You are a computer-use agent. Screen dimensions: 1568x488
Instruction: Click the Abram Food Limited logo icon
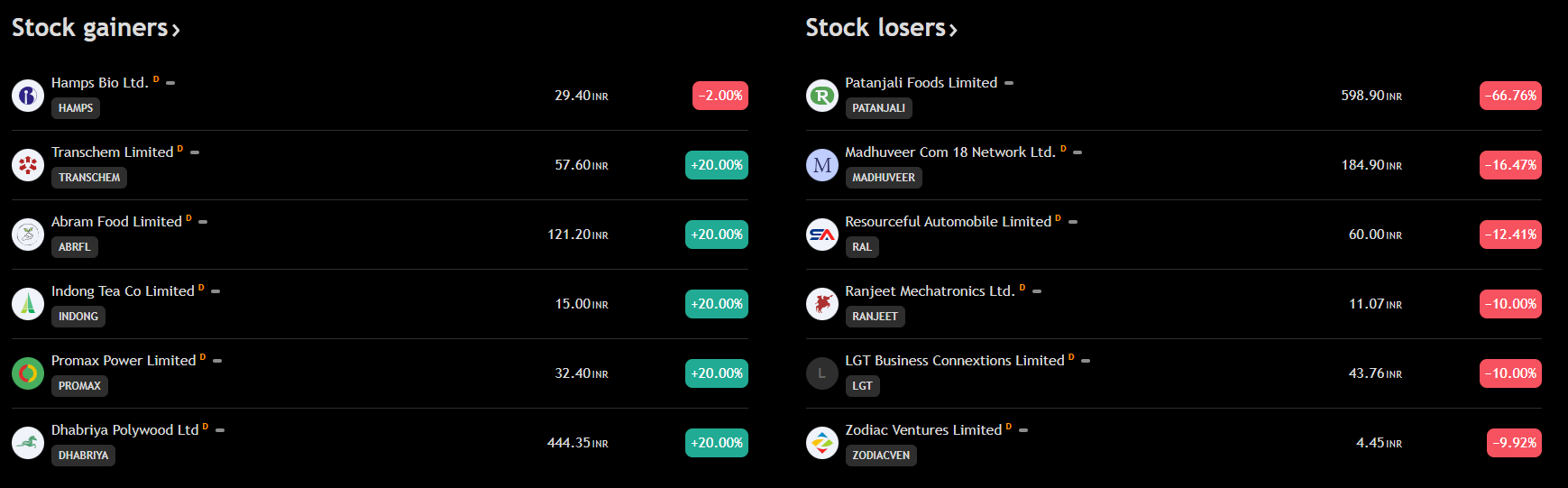pos(28,235)
